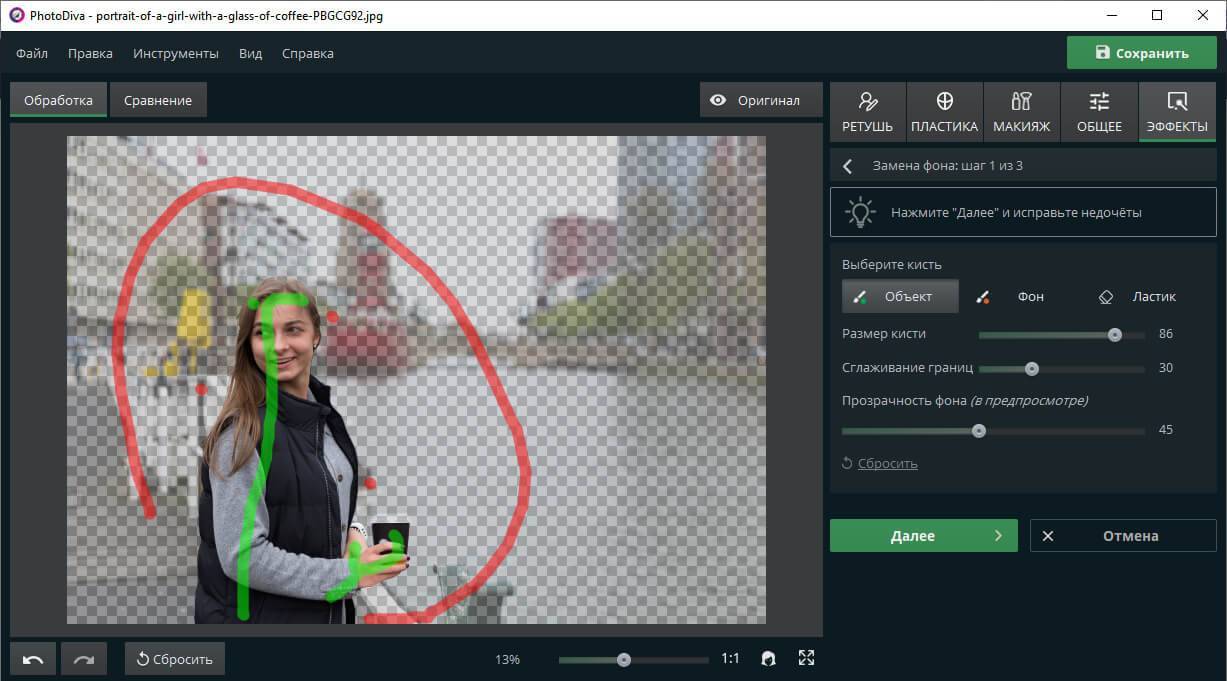Switch to the Сравнение tab
1227x681 pixels.
coord(158,100)
